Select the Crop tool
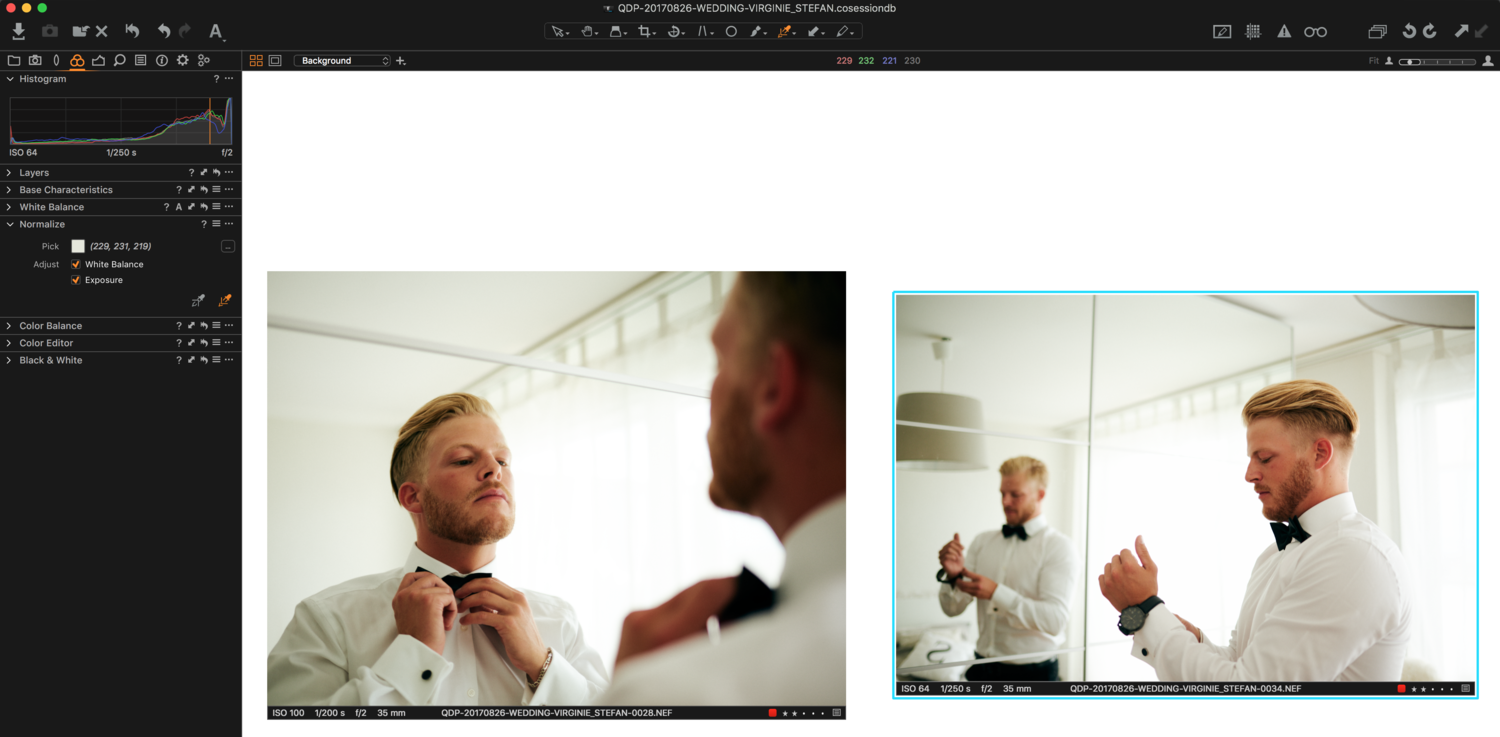 click(647, 32)
